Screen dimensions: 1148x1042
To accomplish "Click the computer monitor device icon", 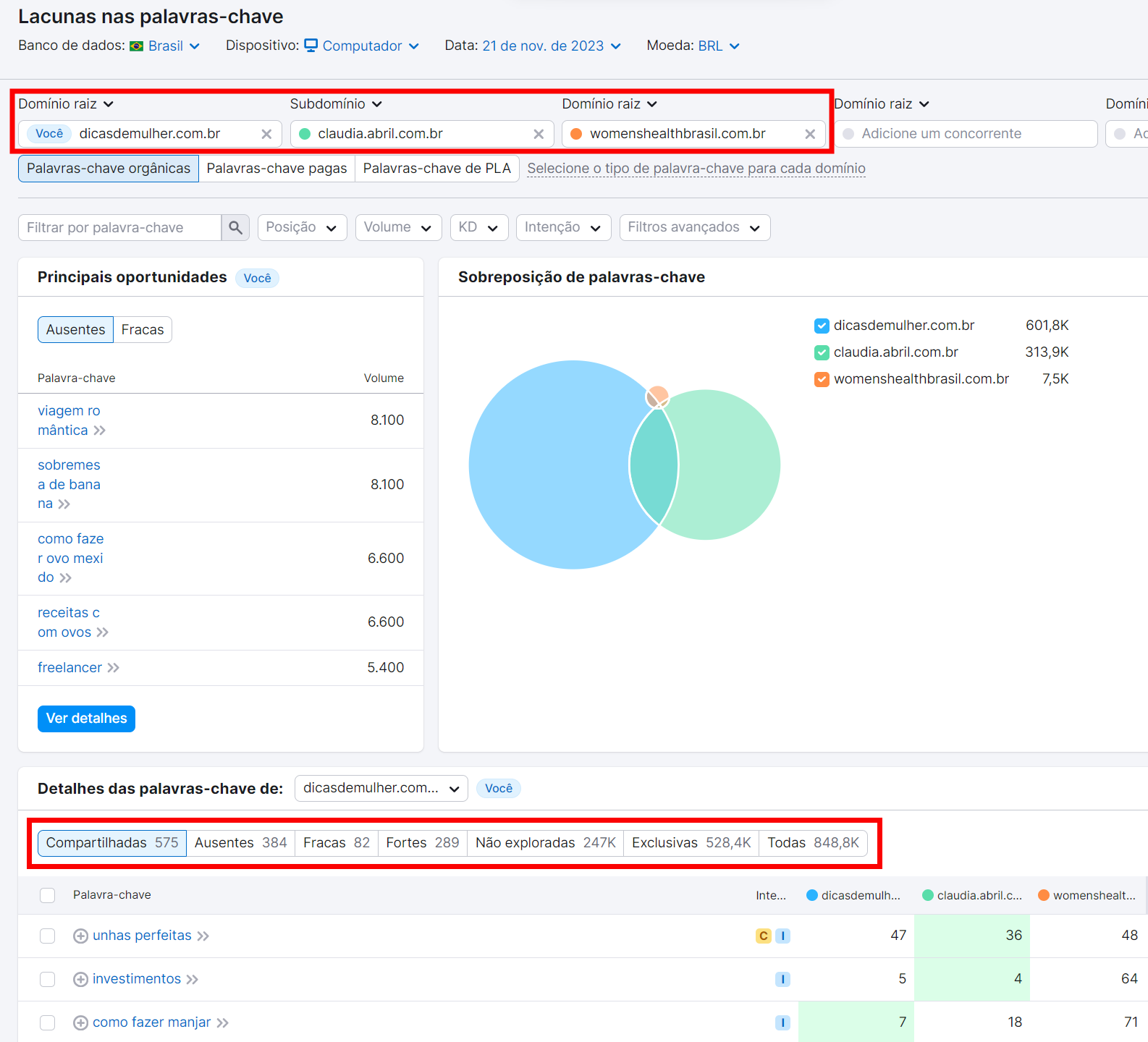I will click(x=311, y=46).
